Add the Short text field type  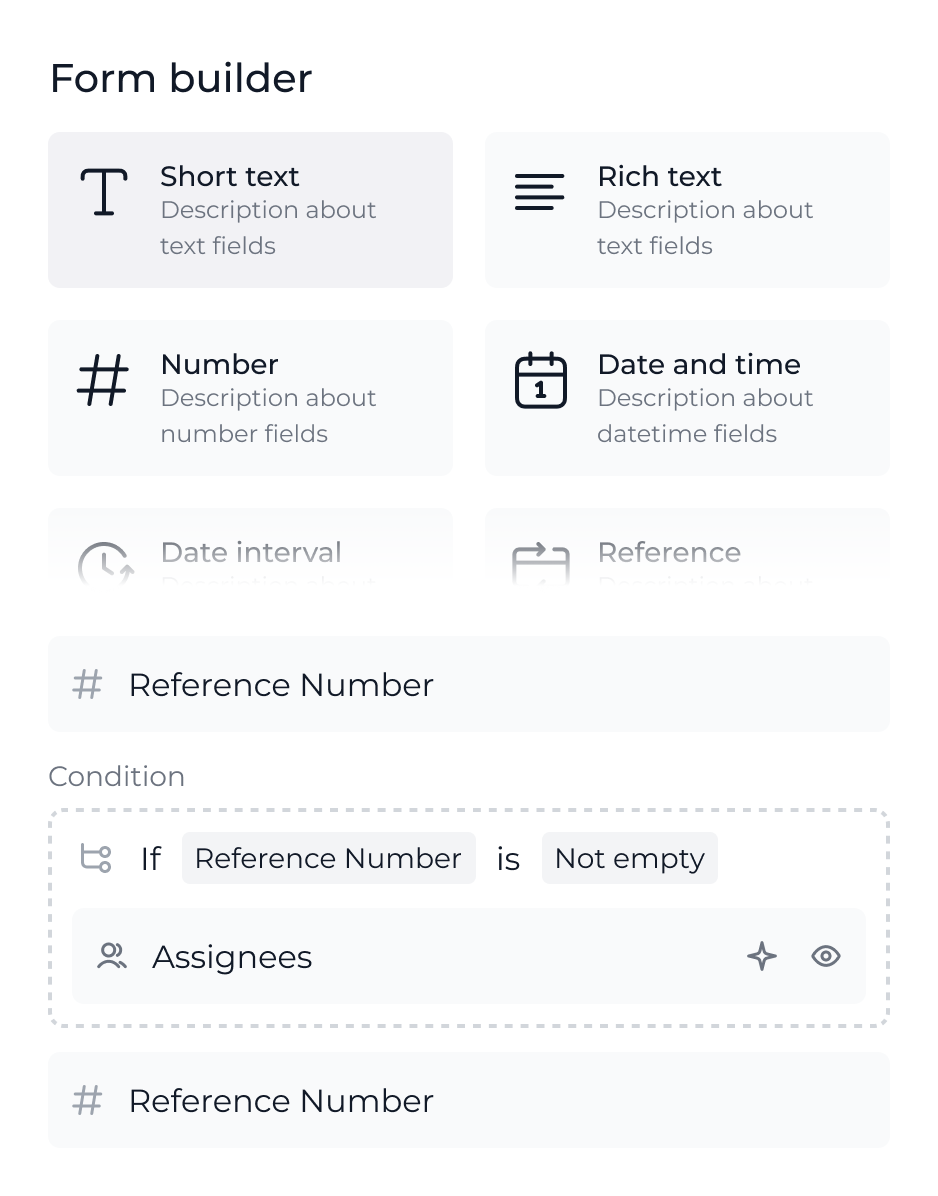pyautogui.click(x=250, y=209)
